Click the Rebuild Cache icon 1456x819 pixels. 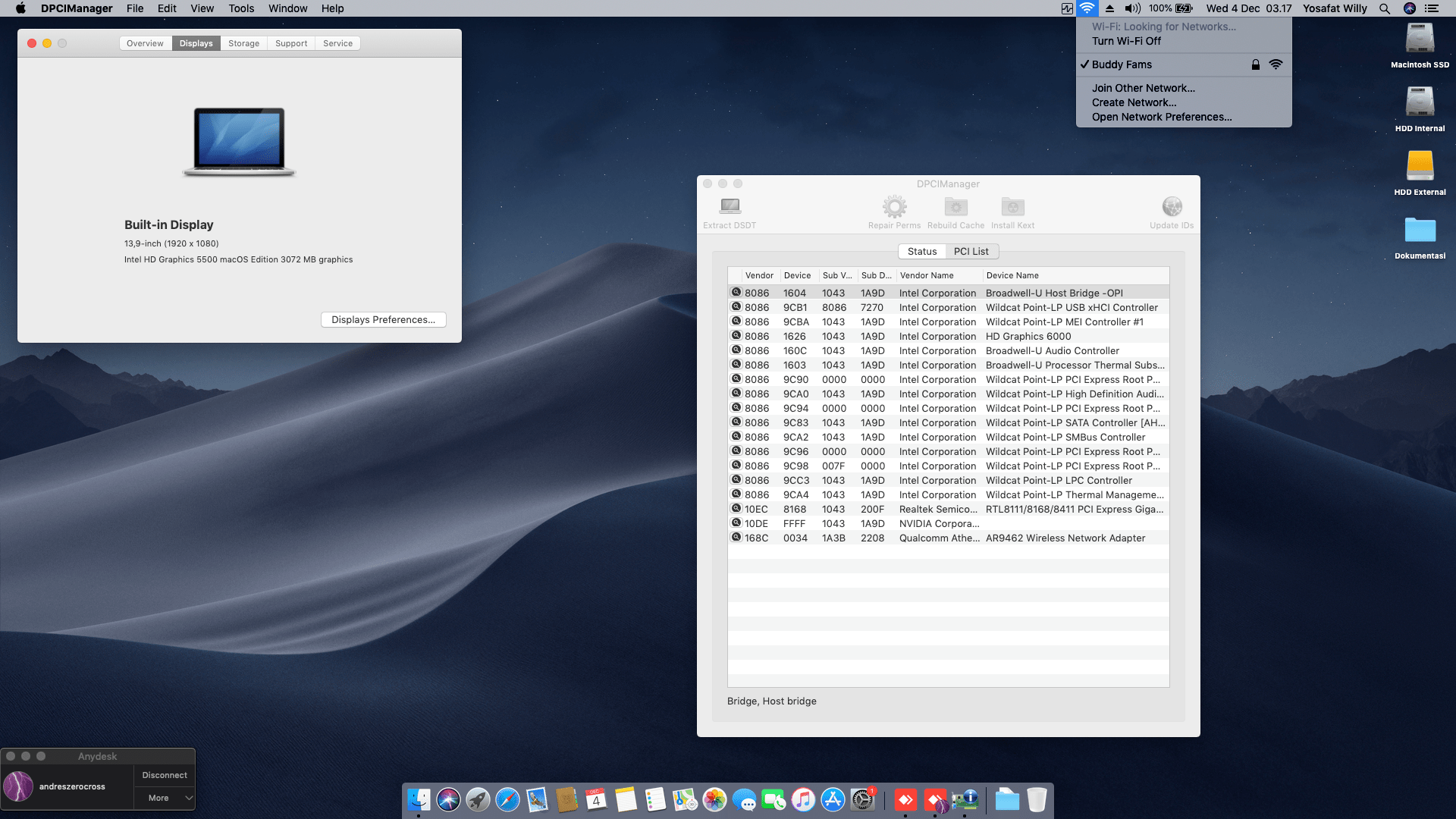tap(955, 207)
